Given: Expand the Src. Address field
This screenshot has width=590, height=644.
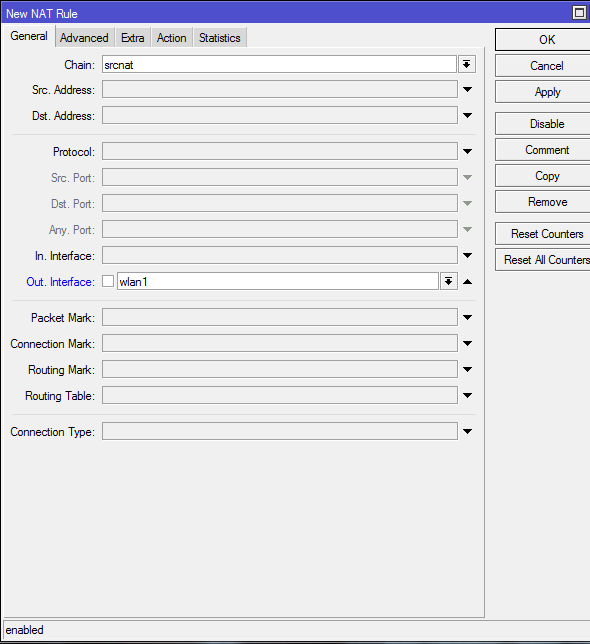Looking at the screenshot, I should pos(467,89).
